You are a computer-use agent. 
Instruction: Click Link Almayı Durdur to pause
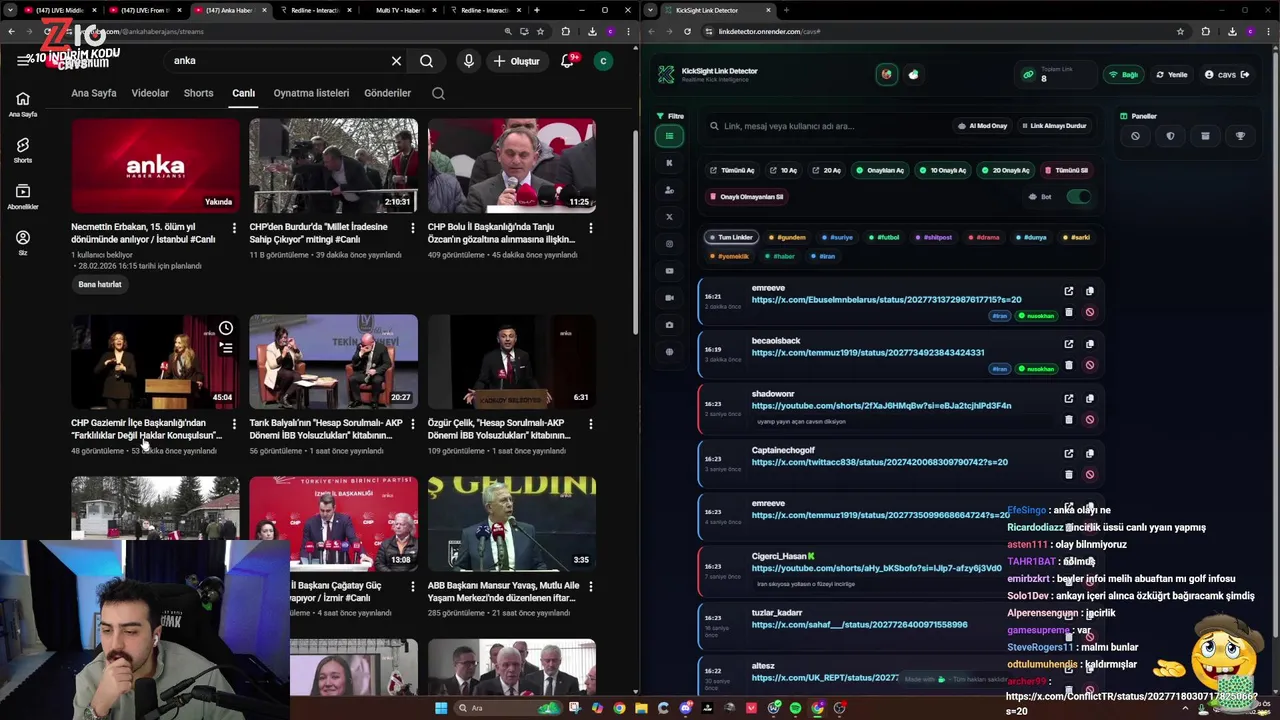coord(1054,126)
